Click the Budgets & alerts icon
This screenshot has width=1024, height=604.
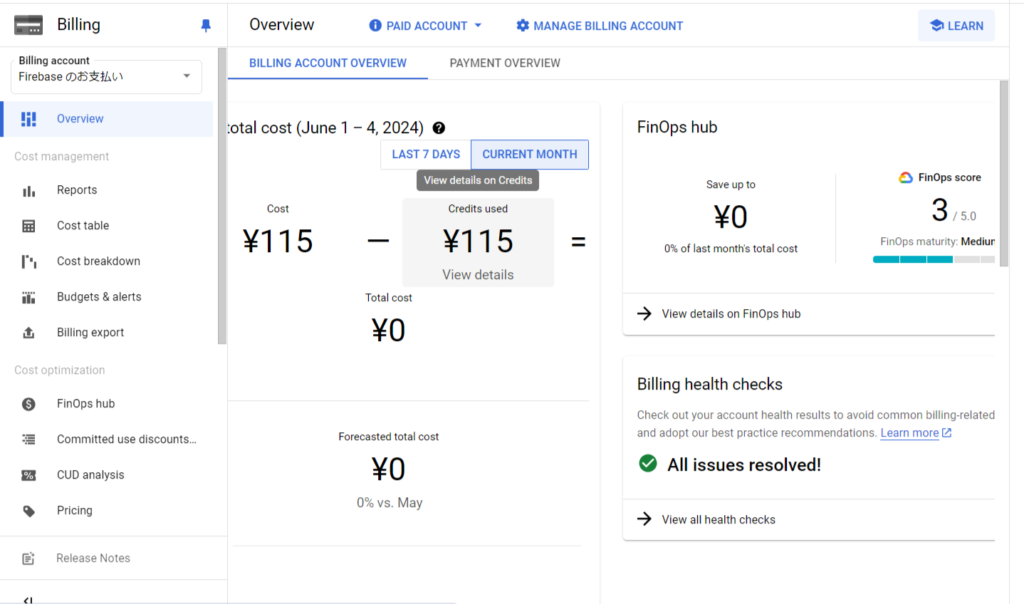tap(28, 297)
